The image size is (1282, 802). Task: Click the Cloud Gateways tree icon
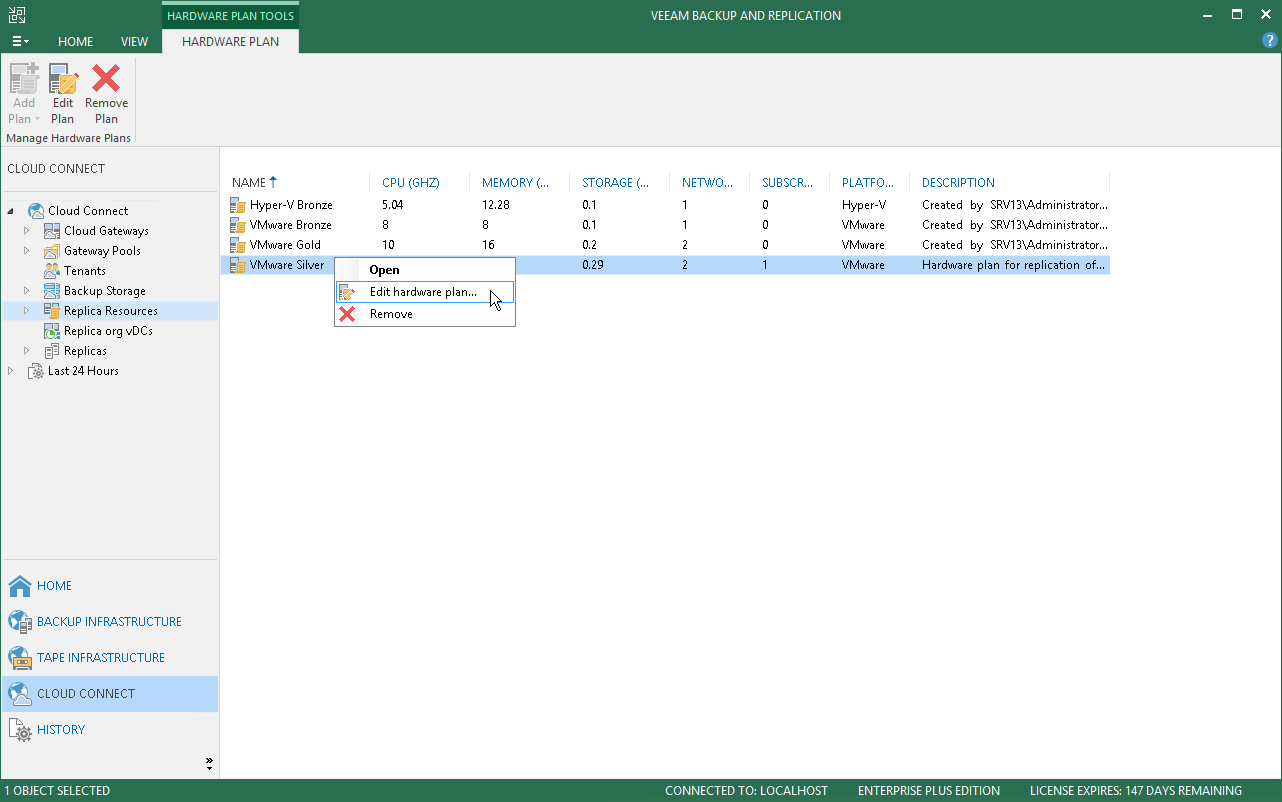(x=52, y=231)
